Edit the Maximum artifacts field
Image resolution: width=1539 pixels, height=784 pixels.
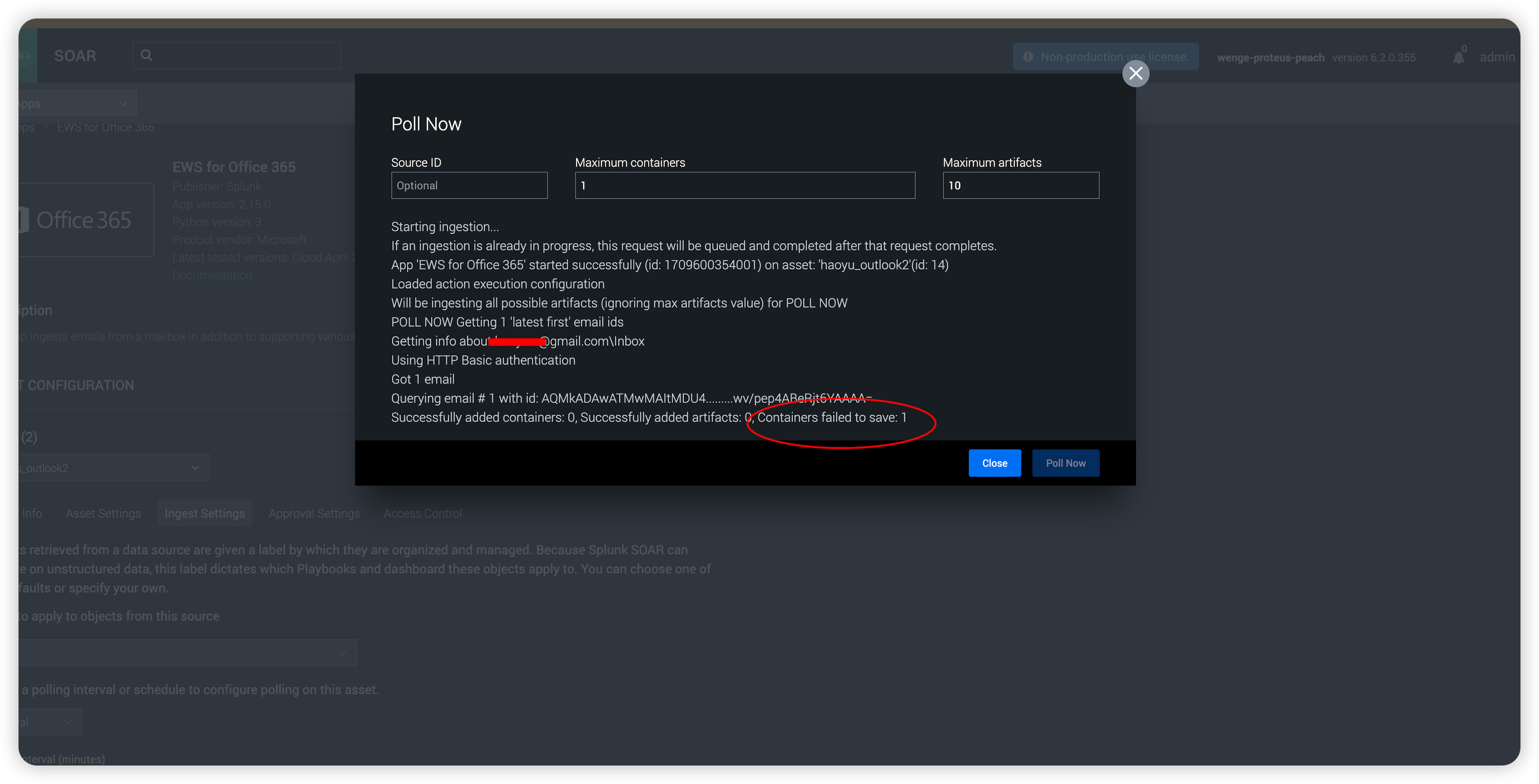tap(1020, 185)
